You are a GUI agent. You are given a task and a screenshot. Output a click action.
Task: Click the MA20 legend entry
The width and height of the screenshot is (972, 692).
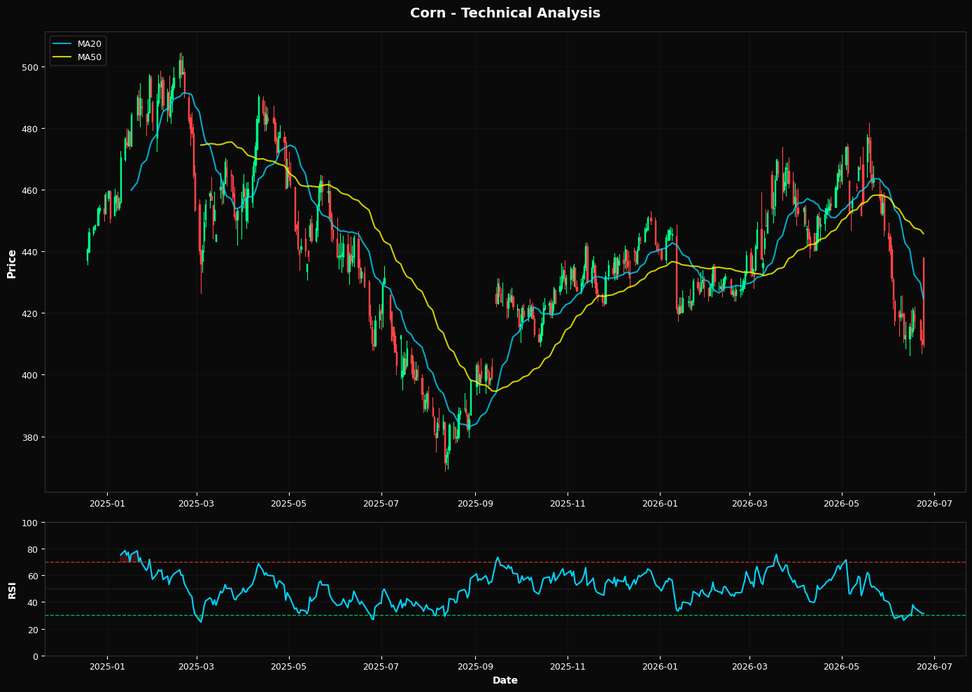77,44
